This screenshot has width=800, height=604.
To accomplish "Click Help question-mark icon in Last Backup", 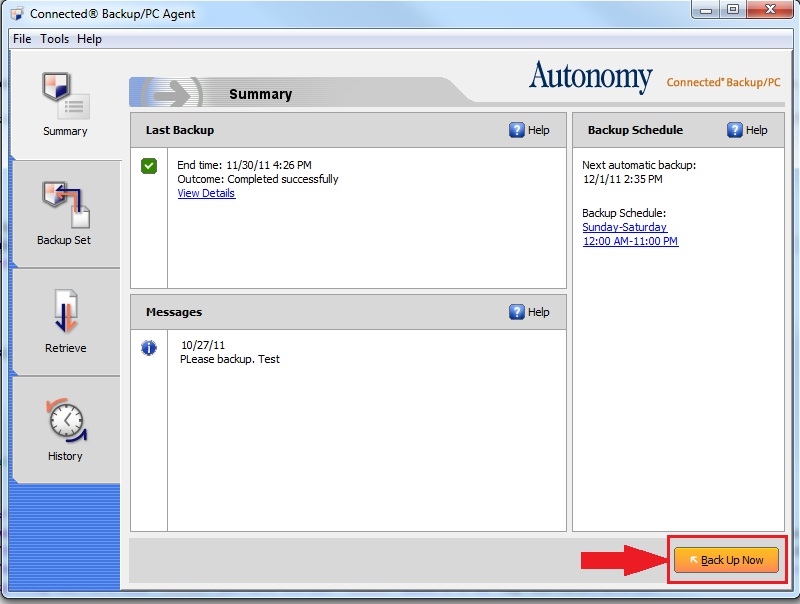I will point(516,130).
